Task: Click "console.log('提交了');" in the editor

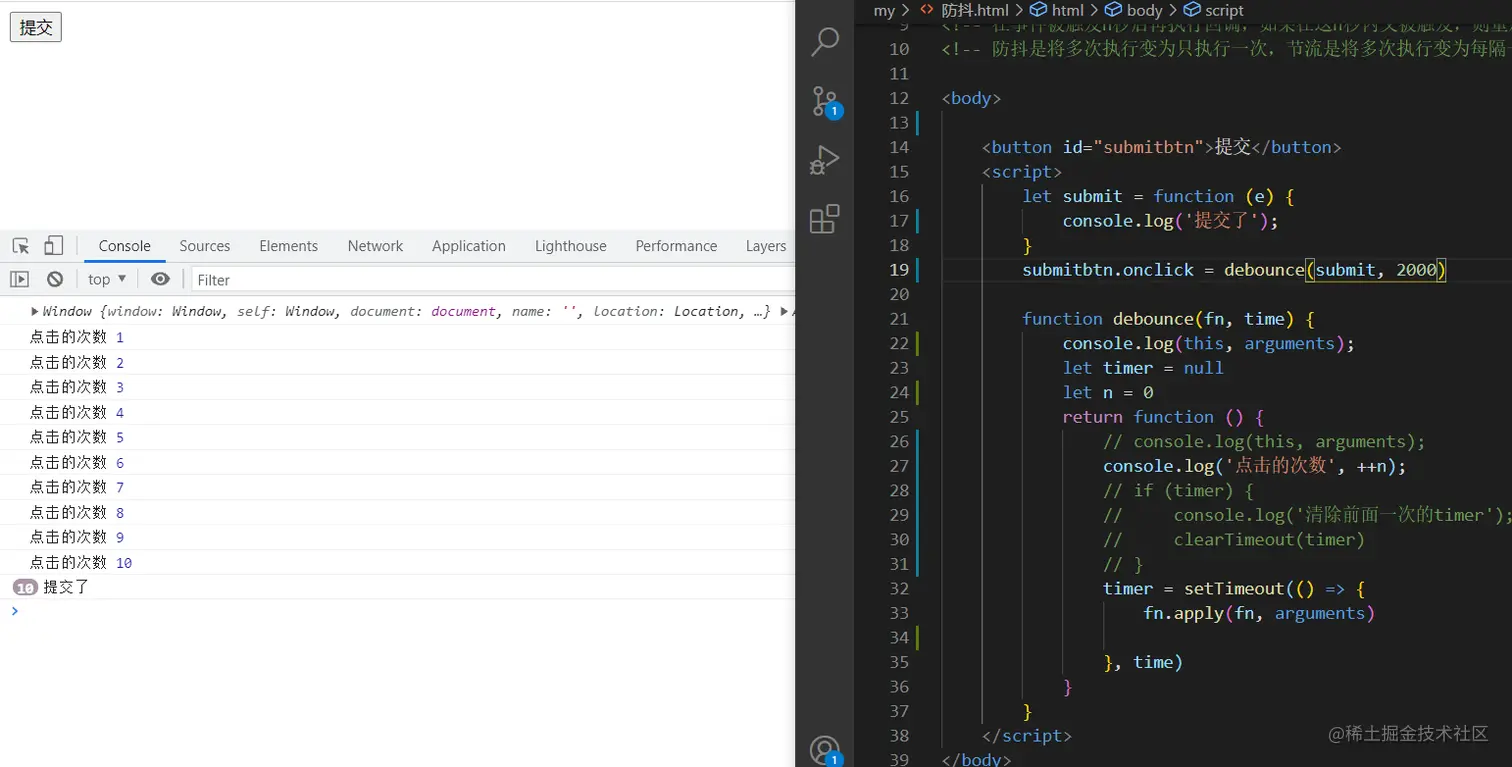Action: click(1171, 221)
